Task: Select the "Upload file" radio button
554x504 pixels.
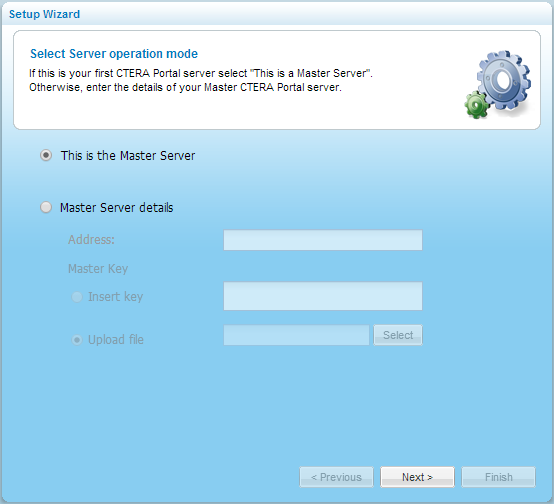Action: pos(77,340)
